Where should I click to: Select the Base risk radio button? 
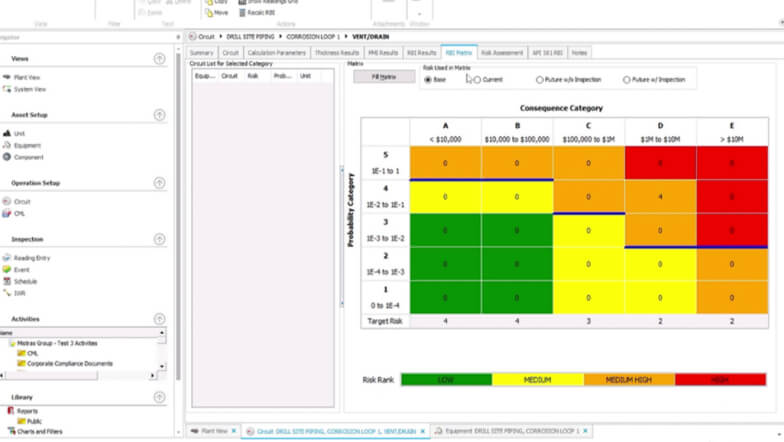429,80
